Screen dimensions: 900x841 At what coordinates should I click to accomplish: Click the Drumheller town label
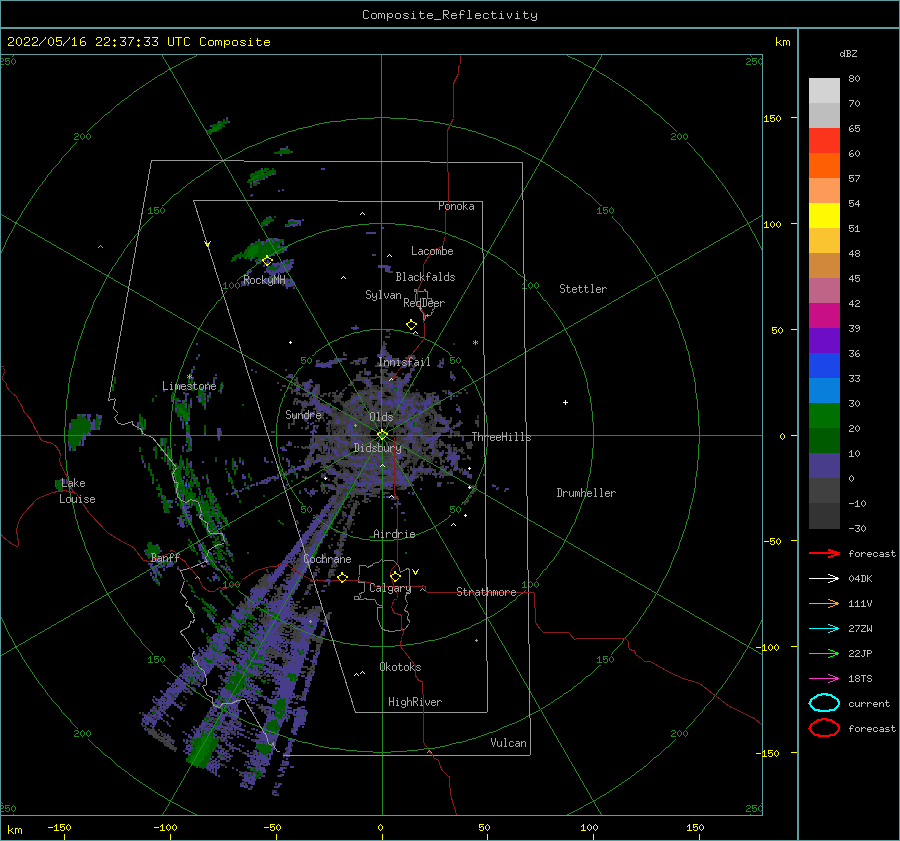[x=586, y=493]
